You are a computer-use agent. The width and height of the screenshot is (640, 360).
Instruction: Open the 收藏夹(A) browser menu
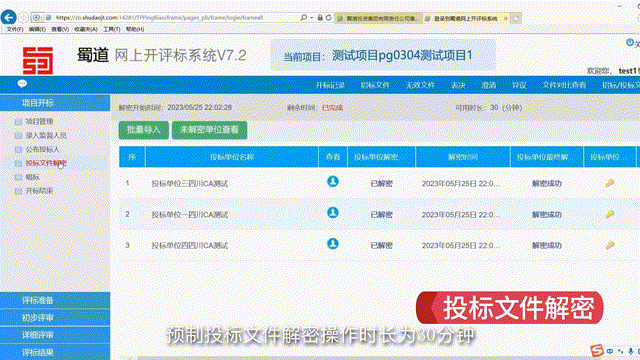(x=86, y=29)
